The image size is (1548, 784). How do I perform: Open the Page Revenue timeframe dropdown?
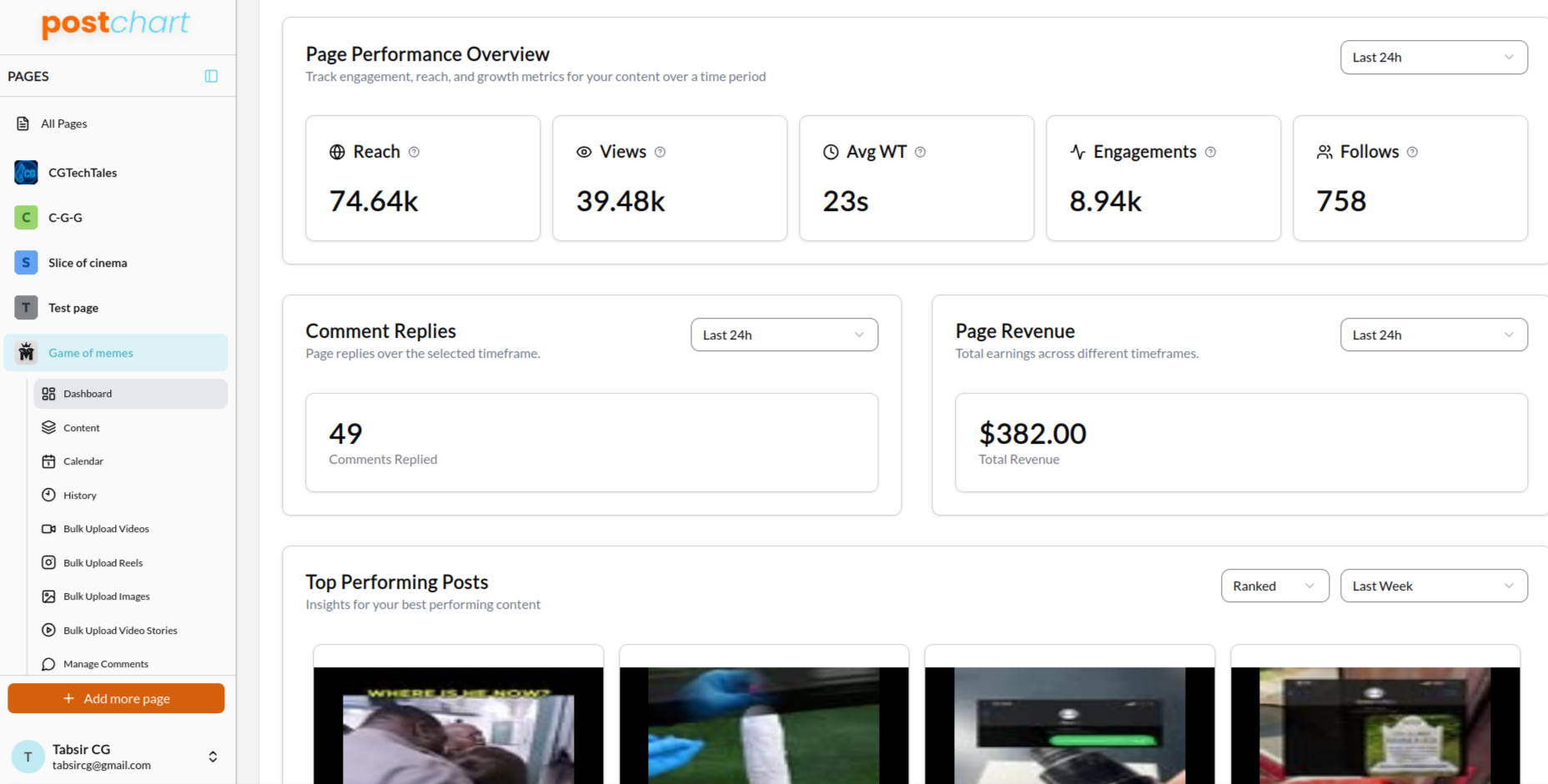pyautogui.click(x=1433, y=334)
